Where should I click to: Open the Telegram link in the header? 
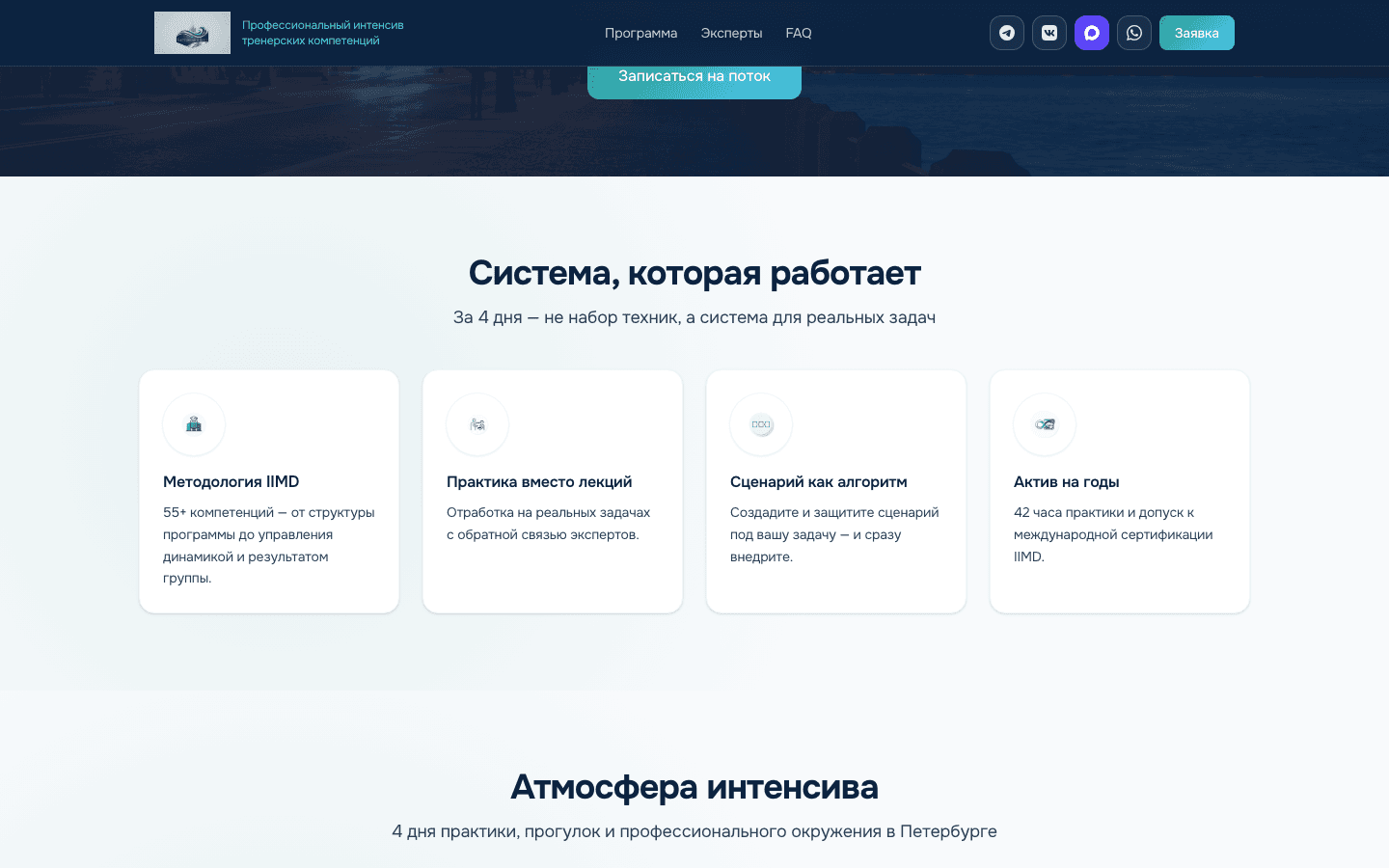click(1007, 33)
